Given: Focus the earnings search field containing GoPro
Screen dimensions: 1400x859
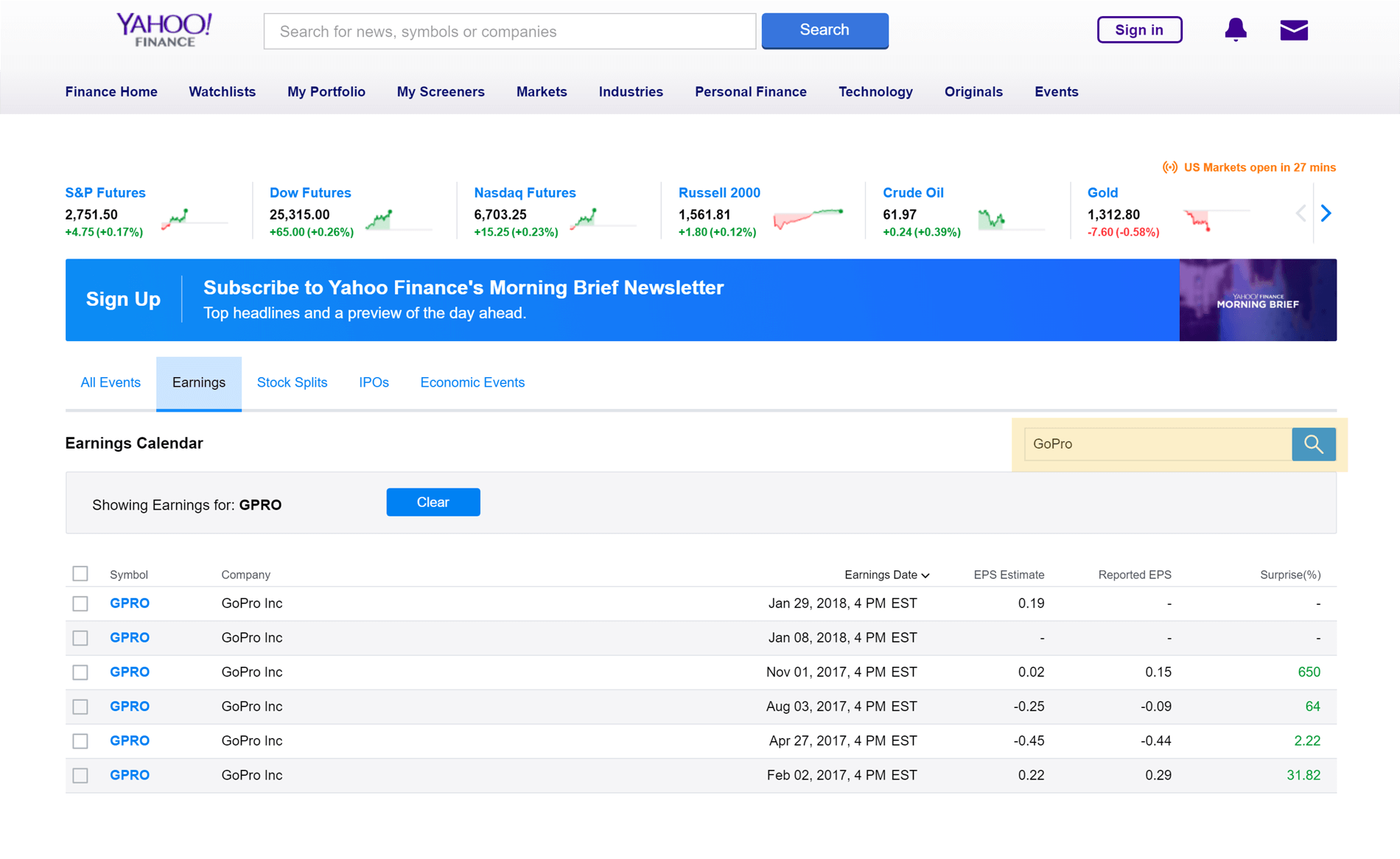Looking at the screenshot, I should [1158, 444].
